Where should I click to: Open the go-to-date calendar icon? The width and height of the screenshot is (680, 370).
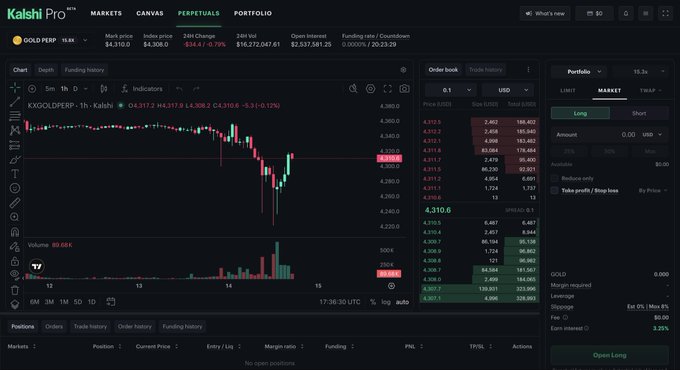click(111, 301)
